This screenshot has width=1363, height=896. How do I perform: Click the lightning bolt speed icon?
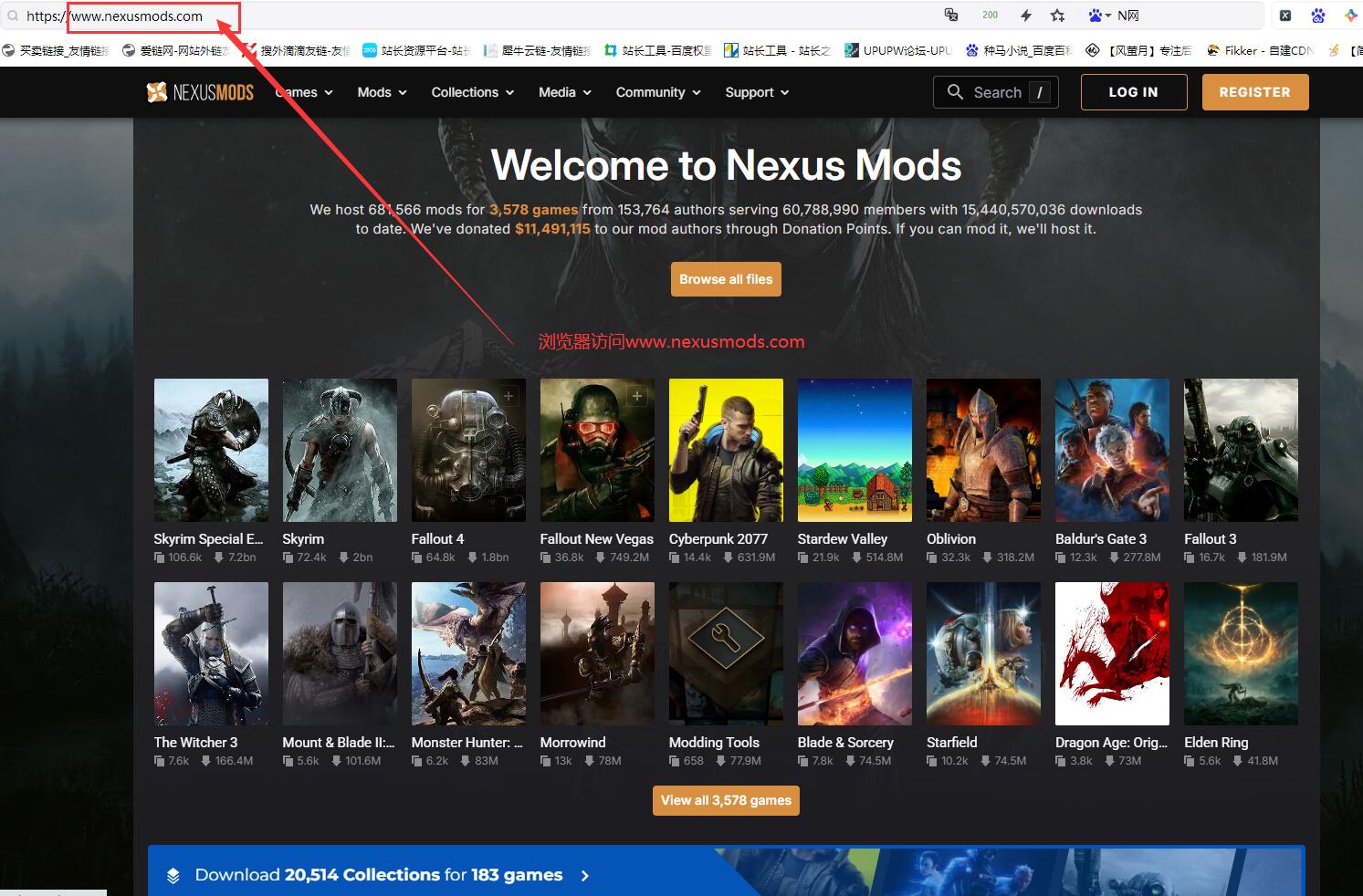click(1026, 16)
